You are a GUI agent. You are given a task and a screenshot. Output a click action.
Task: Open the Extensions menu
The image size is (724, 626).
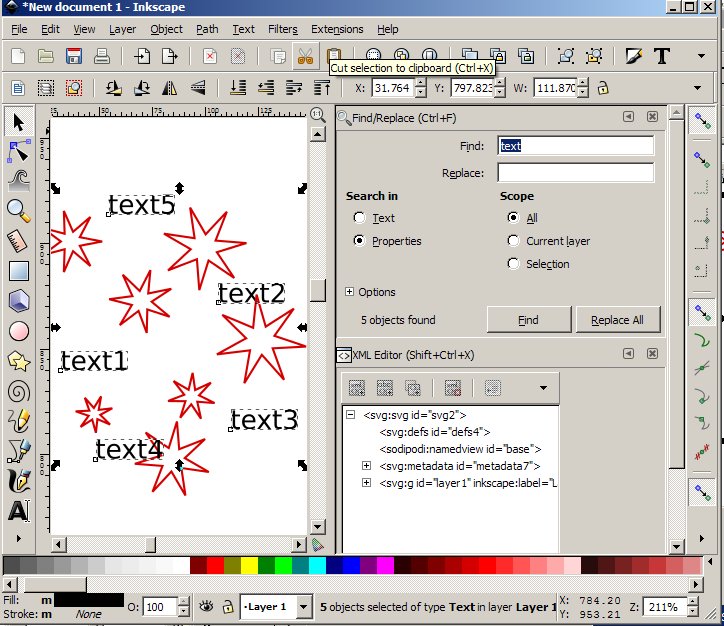[337, 29]
